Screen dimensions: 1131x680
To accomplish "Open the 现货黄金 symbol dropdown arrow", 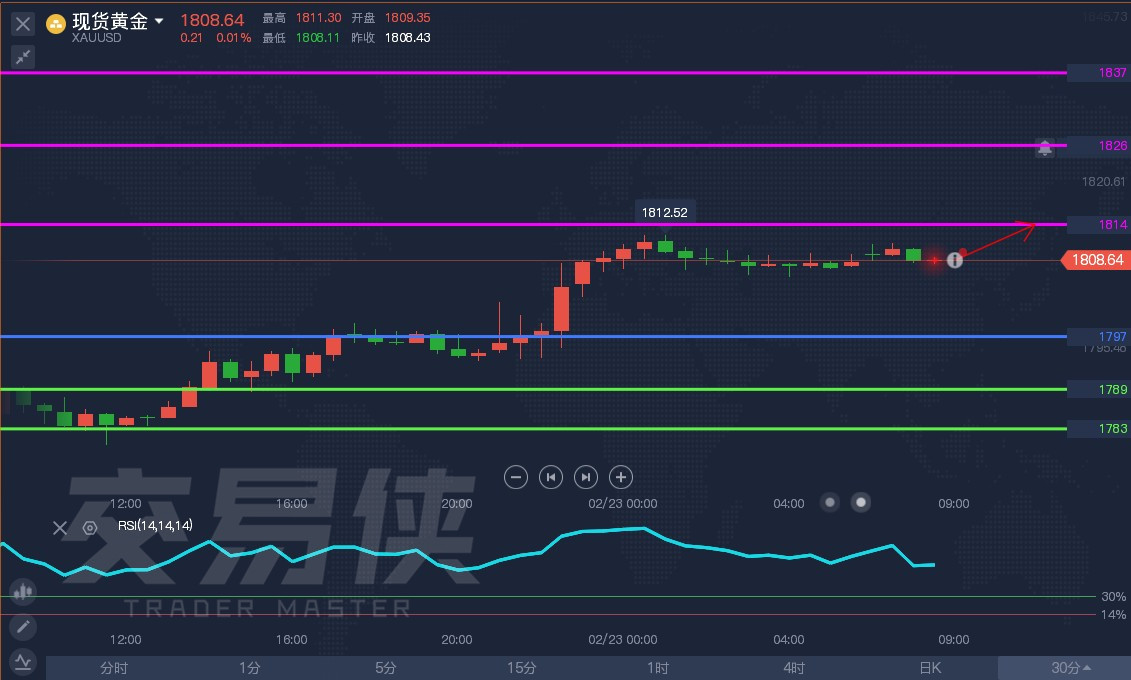I will click(x=159, y=21).
